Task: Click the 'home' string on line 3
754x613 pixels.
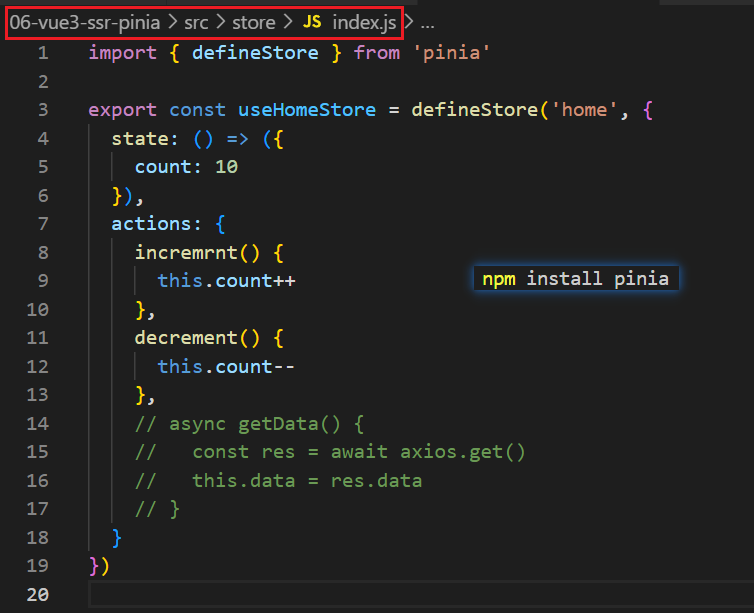Action: click(584, 110)
